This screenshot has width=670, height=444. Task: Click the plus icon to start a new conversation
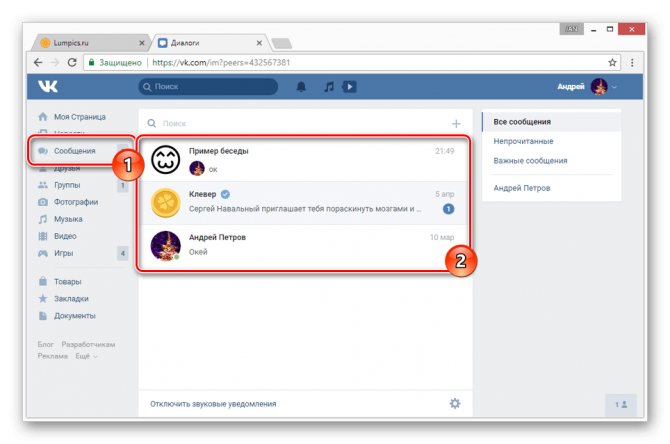456,123
